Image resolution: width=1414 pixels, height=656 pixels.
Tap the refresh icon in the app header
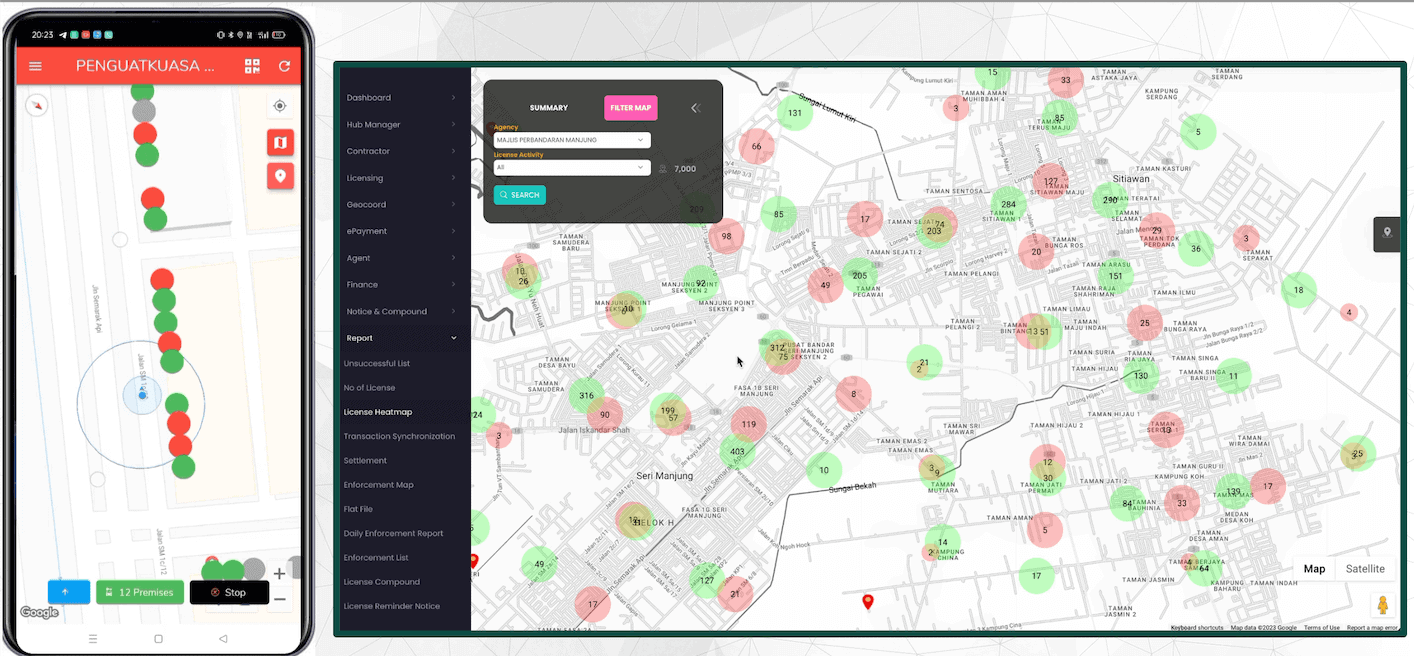tap(285, 66)
